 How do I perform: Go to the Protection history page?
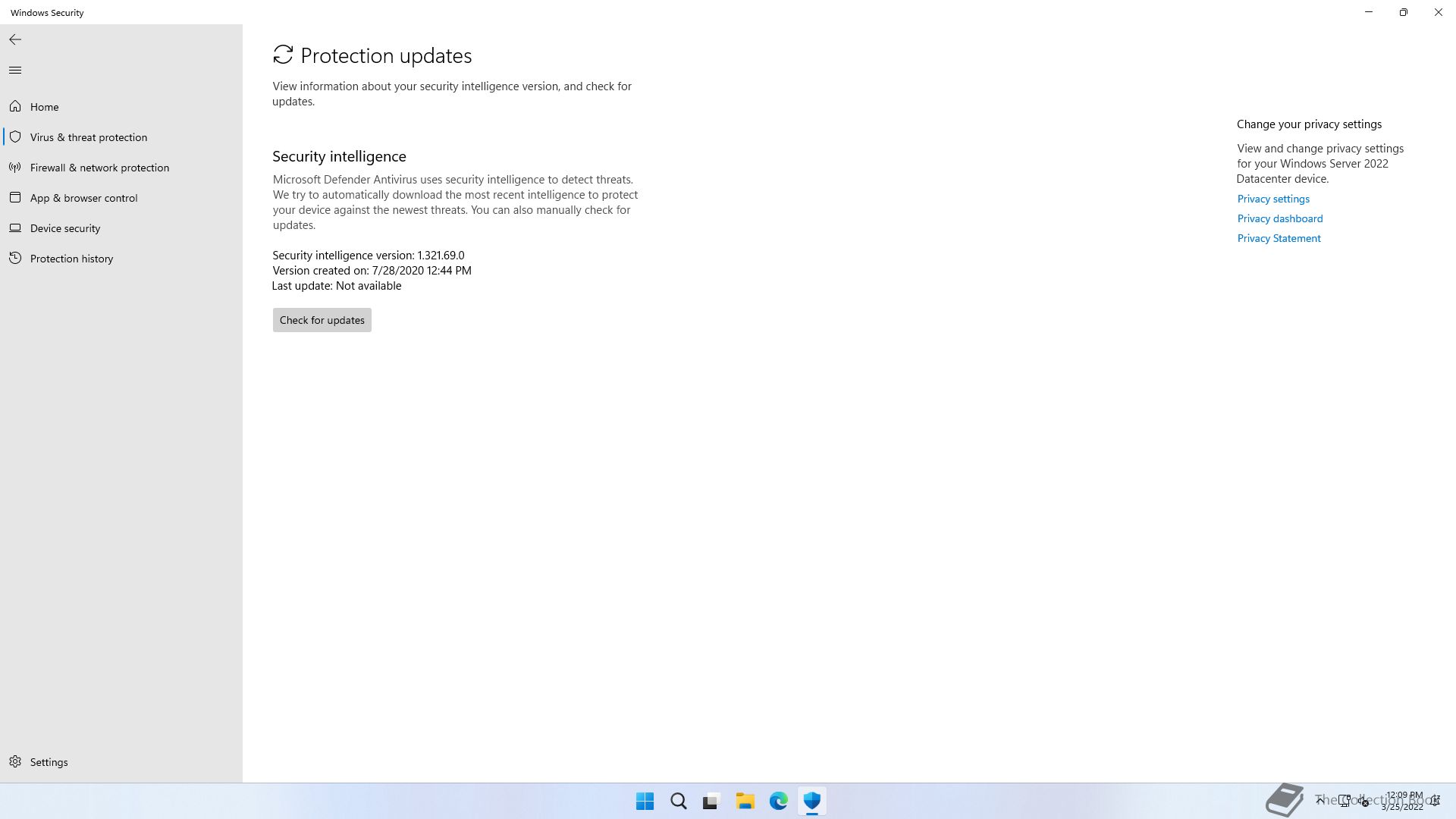click(x=71, y=259)
